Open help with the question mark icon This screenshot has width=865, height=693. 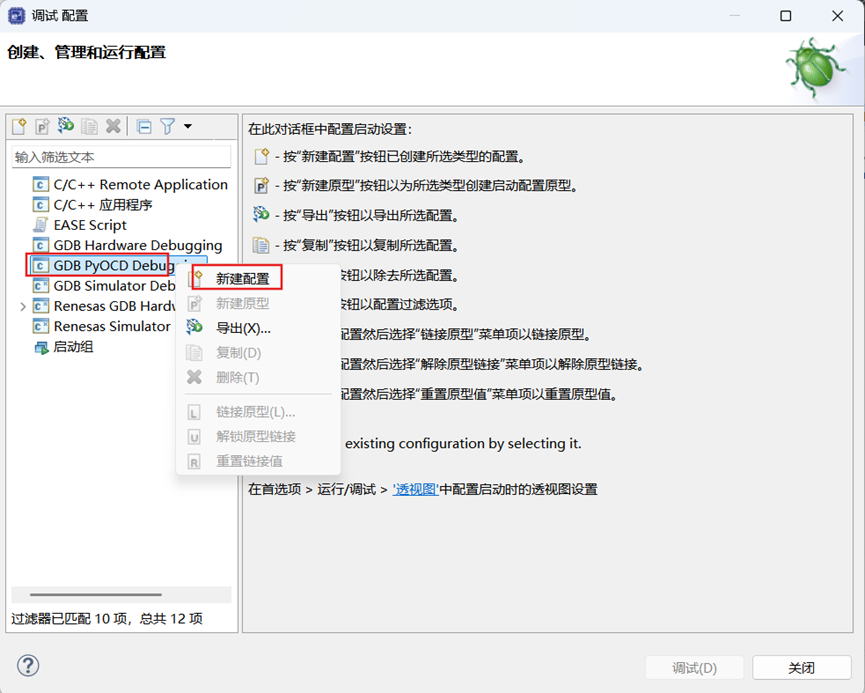(x=28, y=665)
